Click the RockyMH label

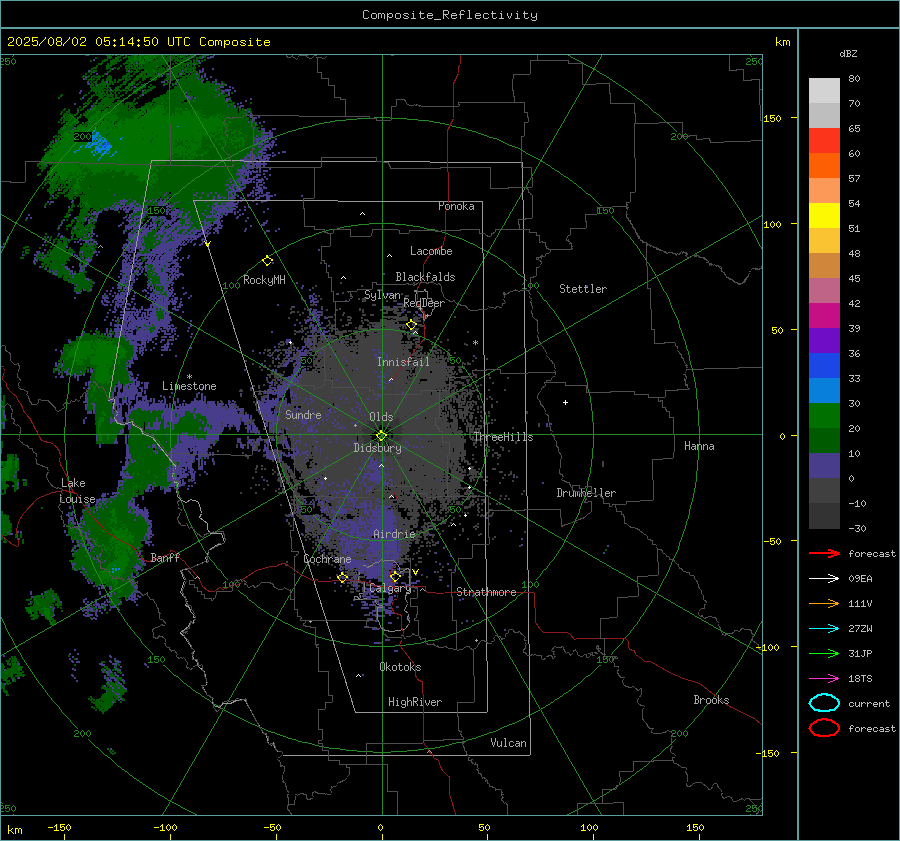click(264, 280)
